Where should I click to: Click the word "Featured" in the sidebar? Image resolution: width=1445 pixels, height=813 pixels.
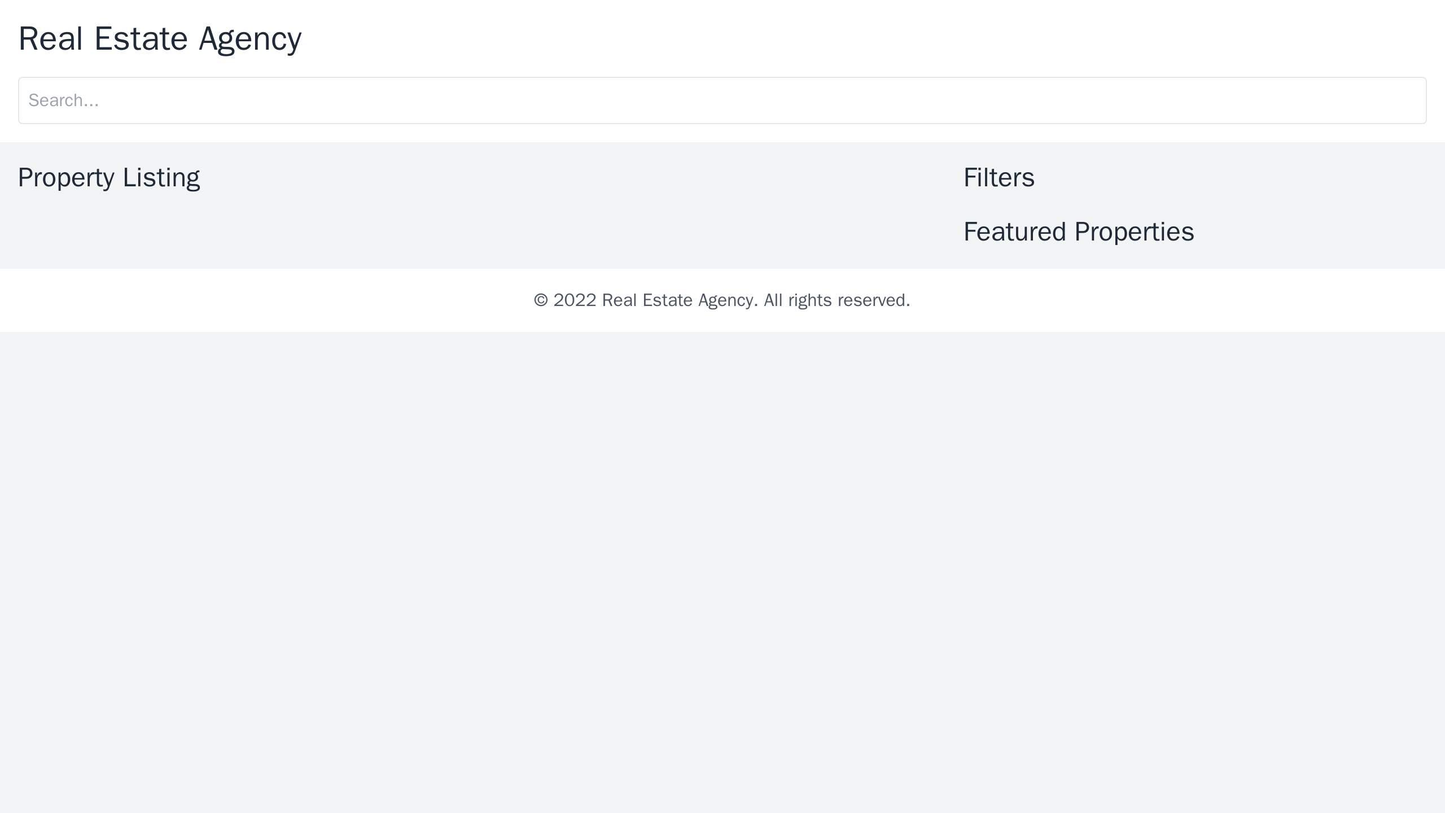[x=1014, y=232]
